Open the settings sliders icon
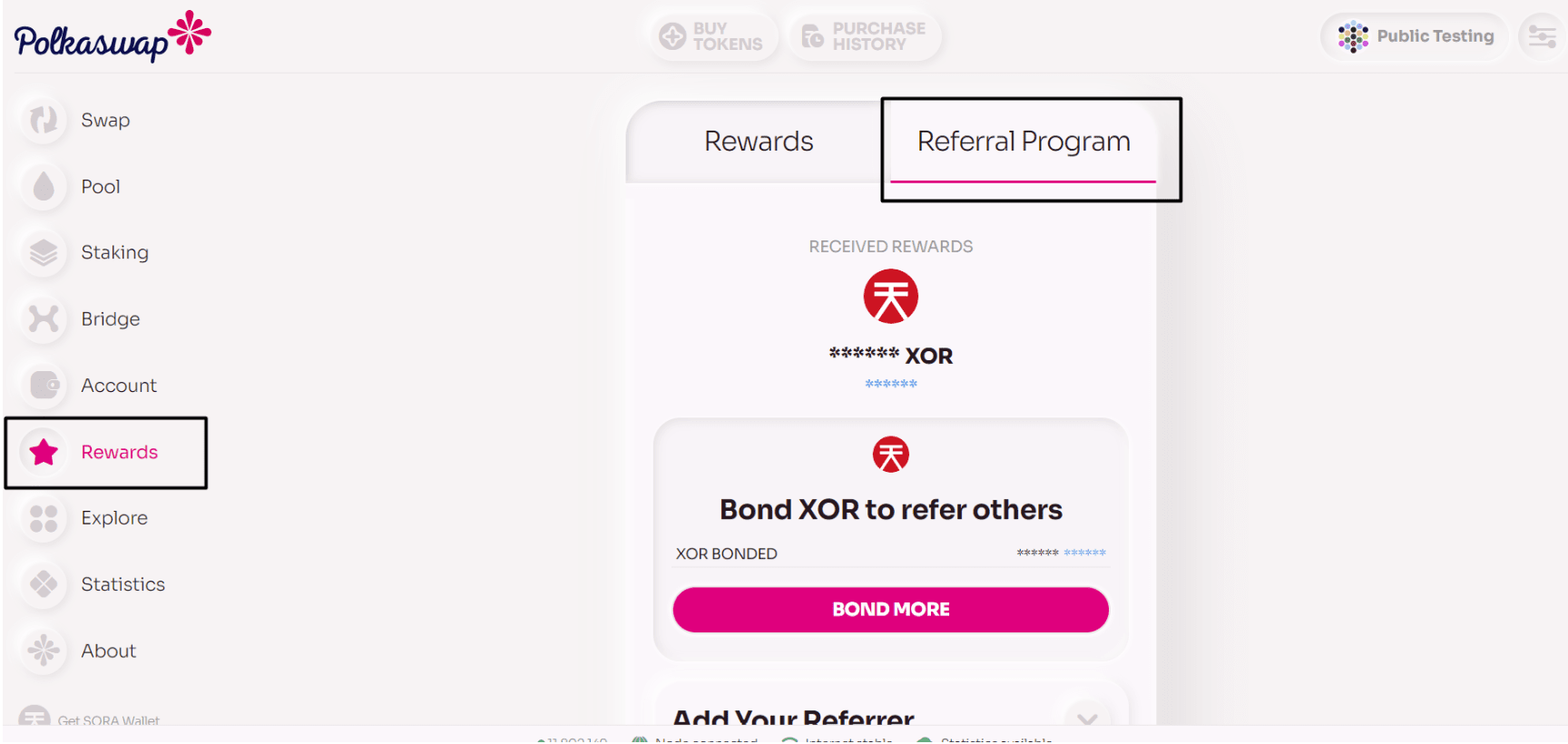This screenshot has height=744, width=1568. tap(1542, 36)
